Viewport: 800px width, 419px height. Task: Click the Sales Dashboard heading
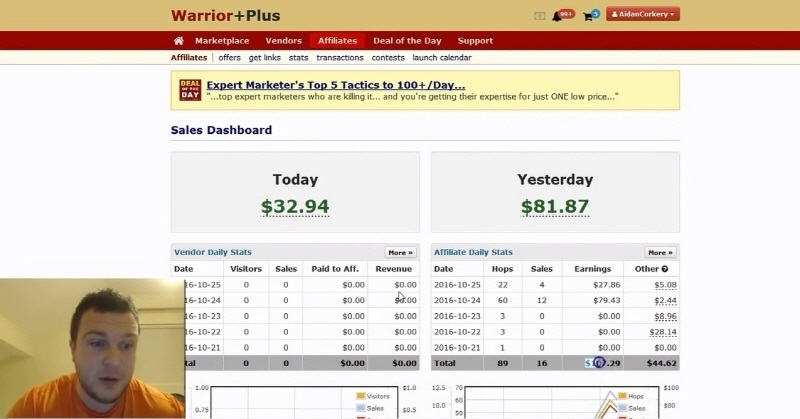[x=221, y=130]
